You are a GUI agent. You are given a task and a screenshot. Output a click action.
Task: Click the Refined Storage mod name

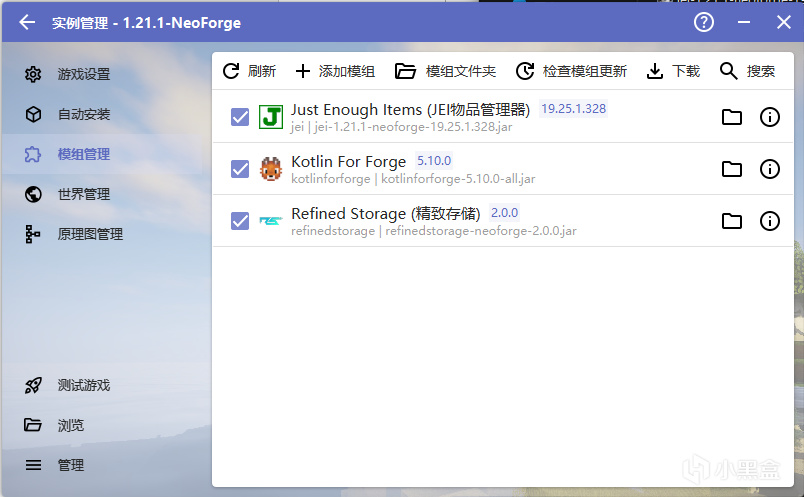tap(386, 214)
